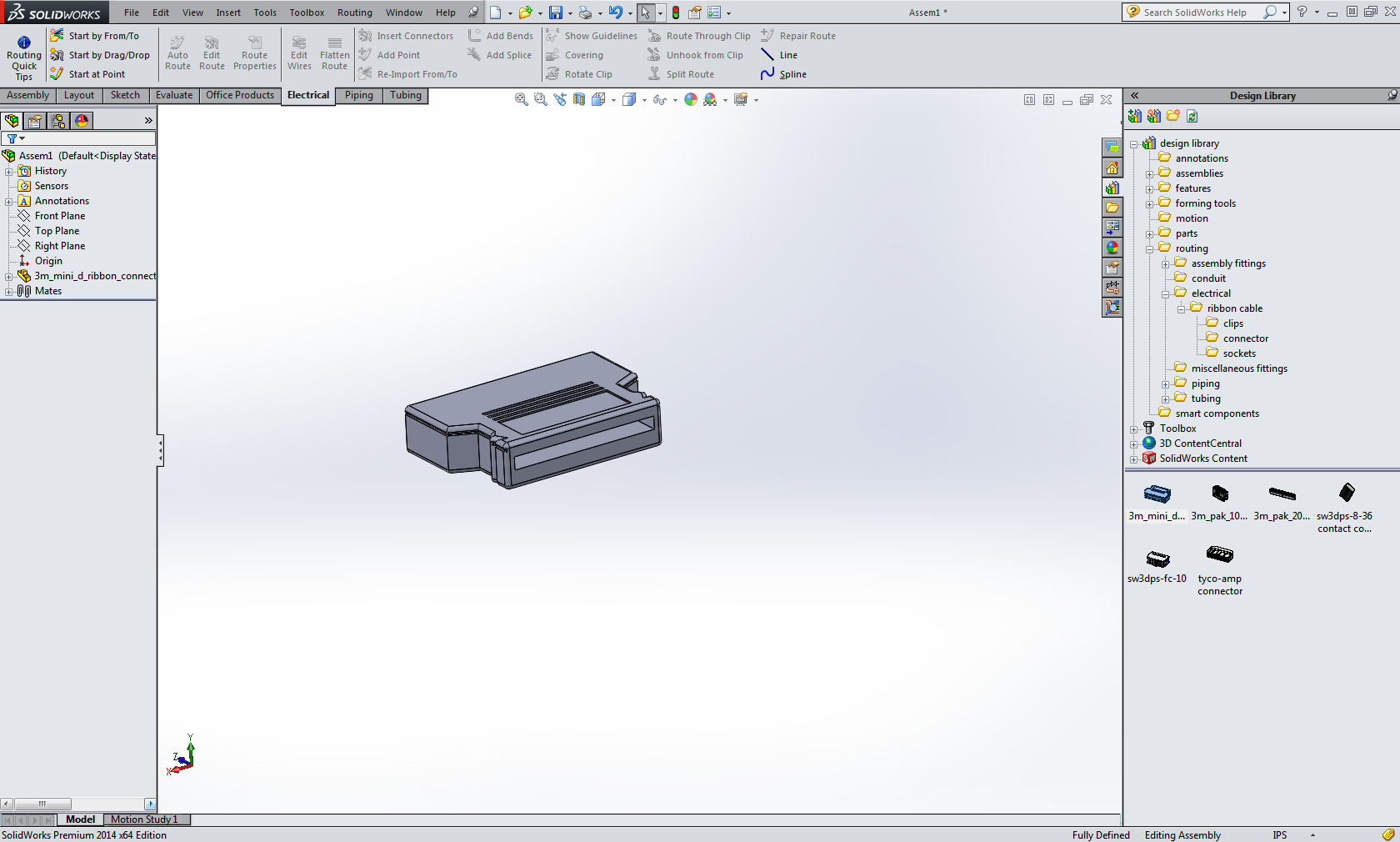Image resolution: width=1400 pixels, height=842 pixels.
Task: Save with the floppy disk icon
Action: (556, 13)
